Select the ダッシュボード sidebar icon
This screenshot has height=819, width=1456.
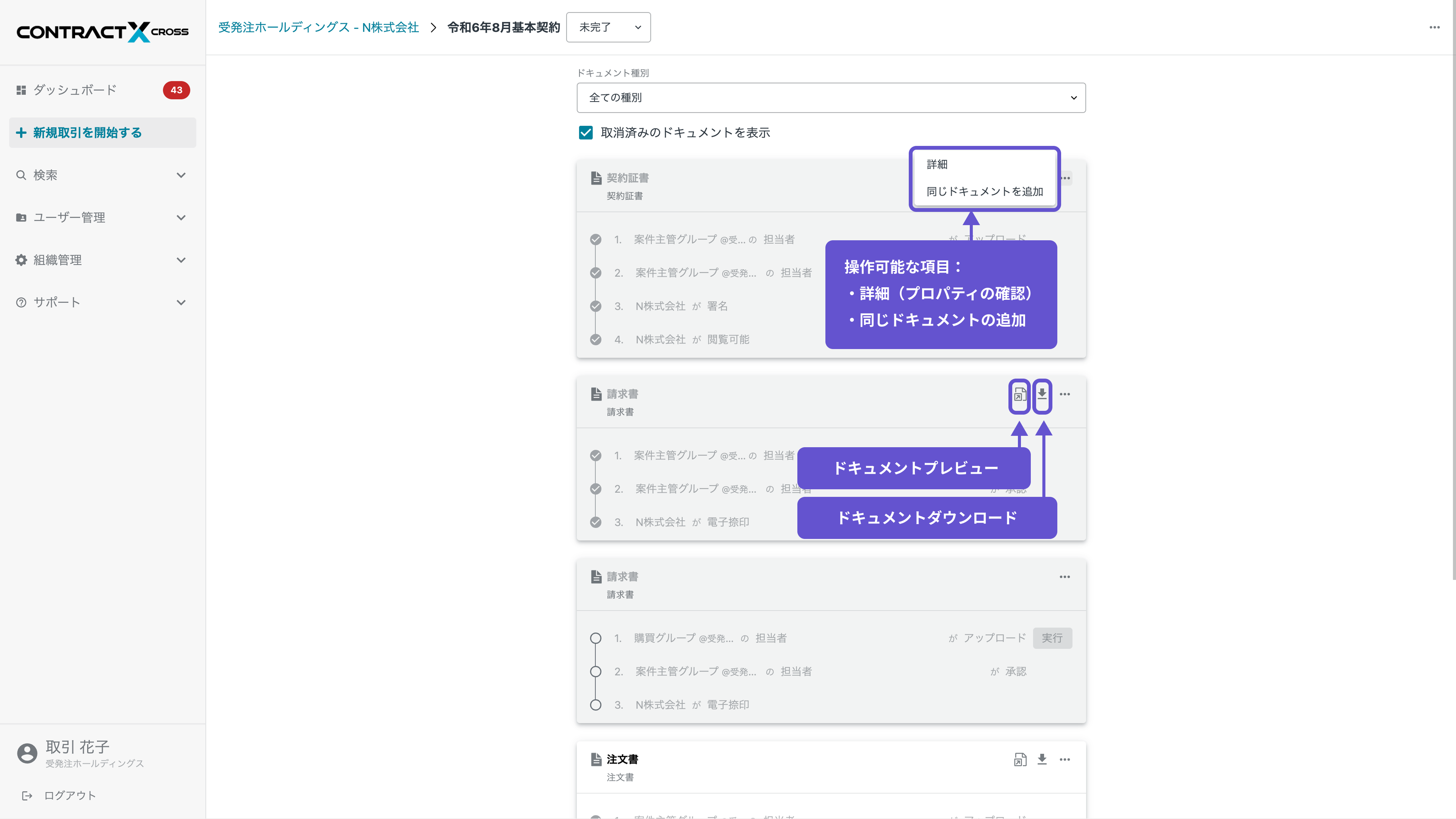[x=21, y=90]
